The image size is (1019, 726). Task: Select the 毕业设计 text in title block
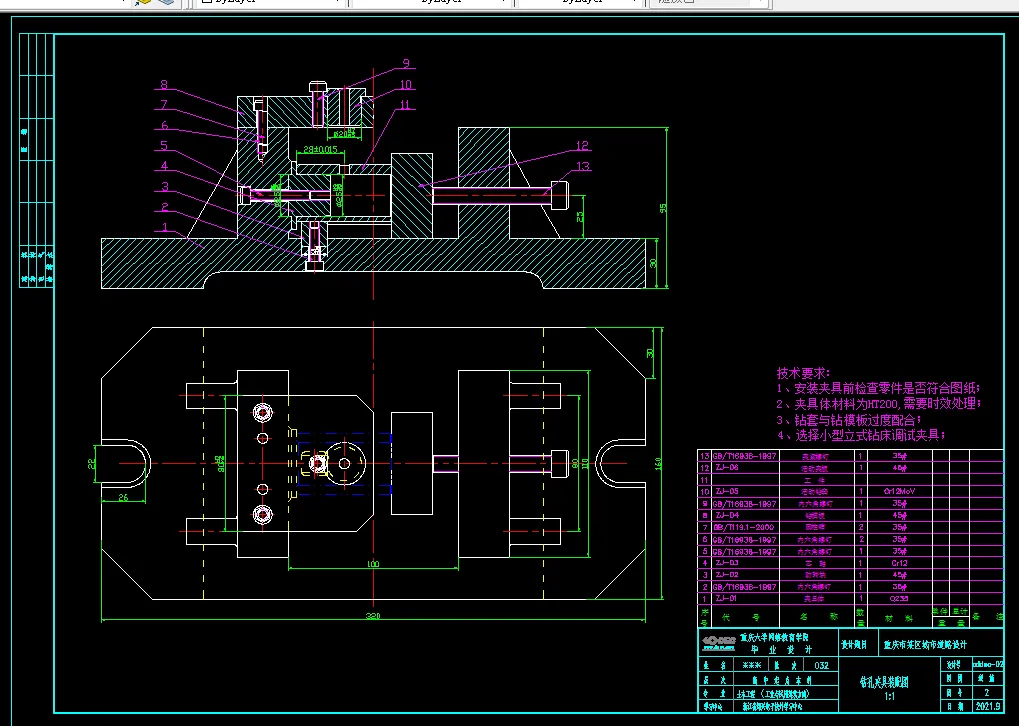781,650
